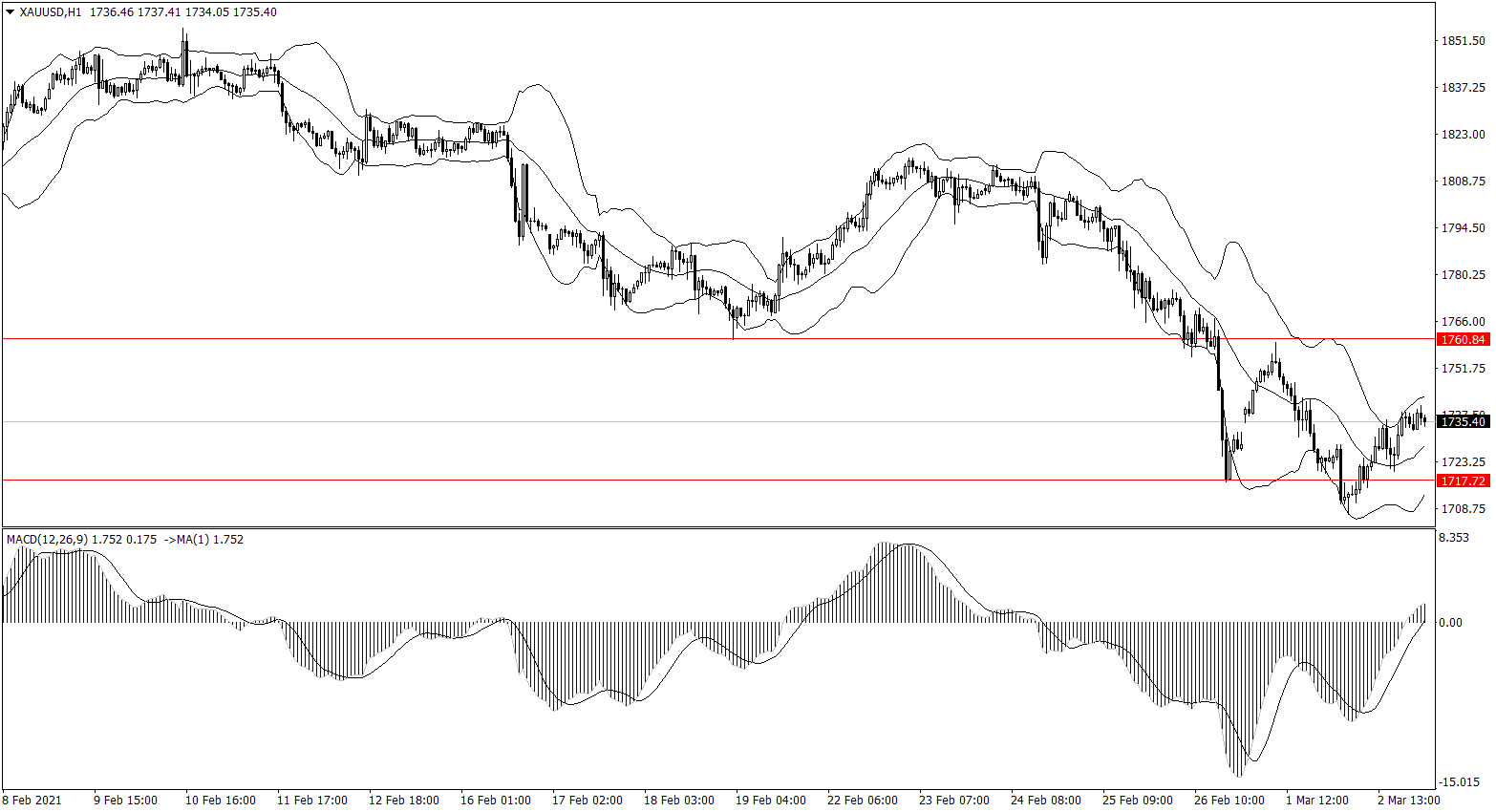Click the 1851.50 price scale value

pos(1463,41)
